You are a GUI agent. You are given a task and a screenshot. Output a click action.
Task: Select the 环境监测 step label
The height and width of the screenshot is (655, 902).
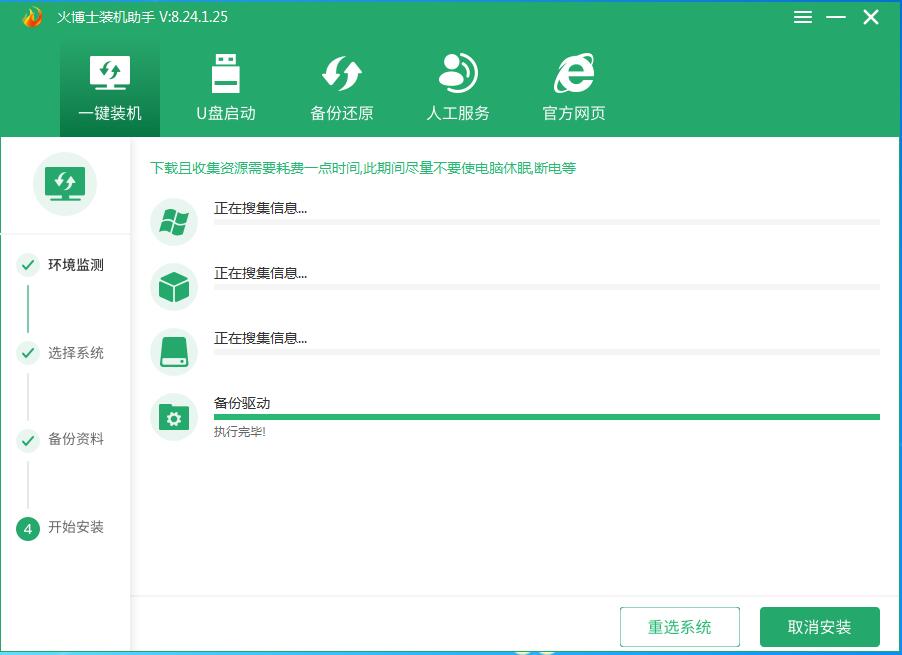click(x=76, y=265)
